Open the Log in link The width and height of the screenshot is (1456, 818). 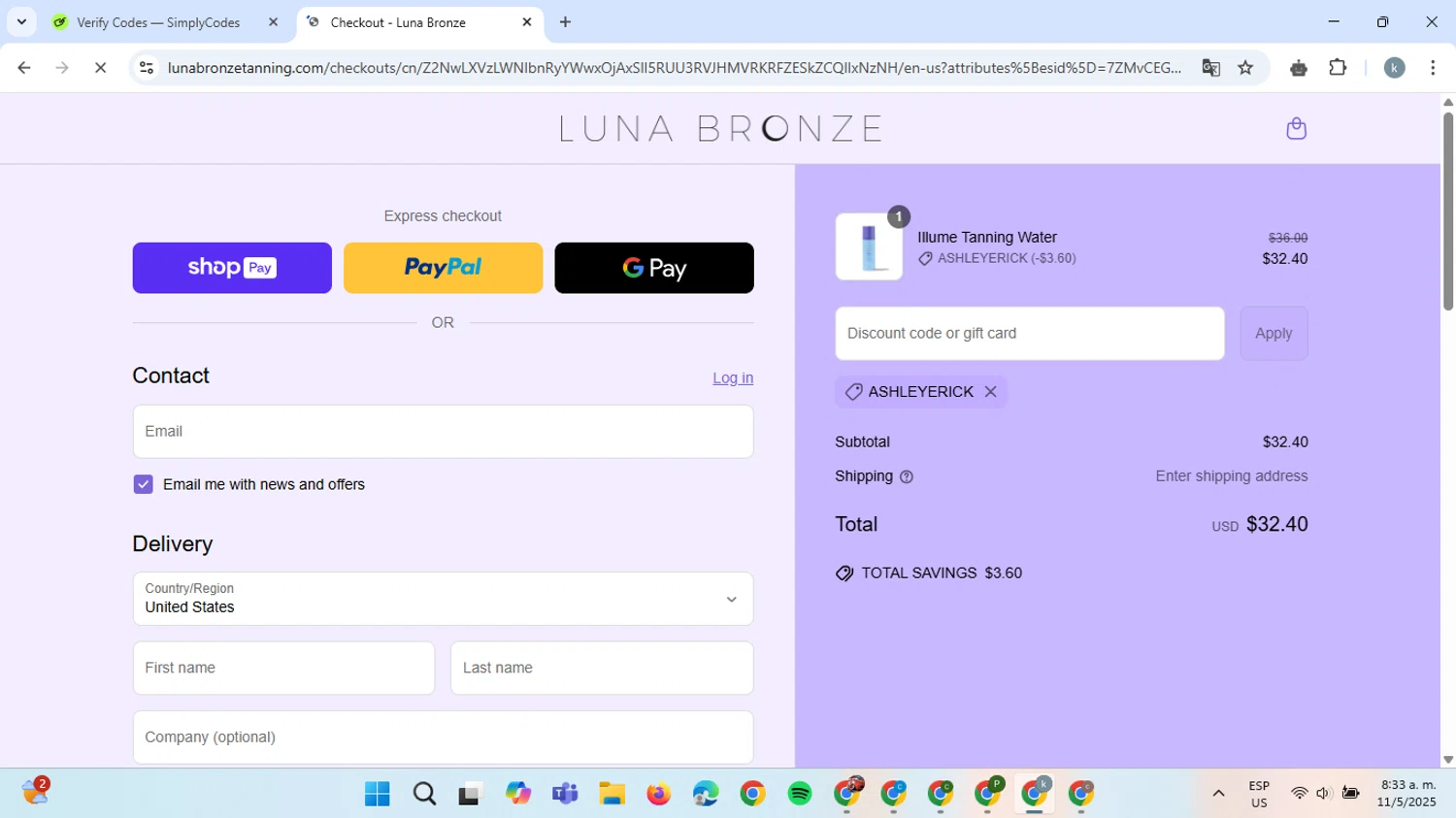733,378
